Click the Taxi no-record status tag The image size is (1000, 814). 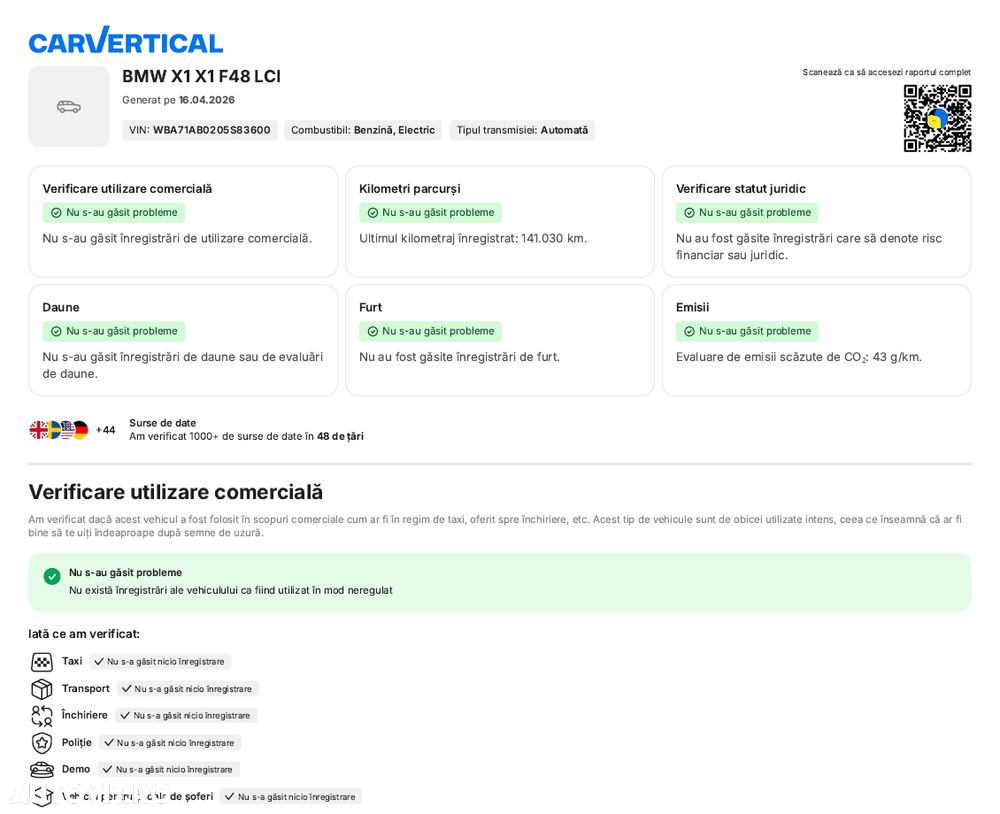160,662
